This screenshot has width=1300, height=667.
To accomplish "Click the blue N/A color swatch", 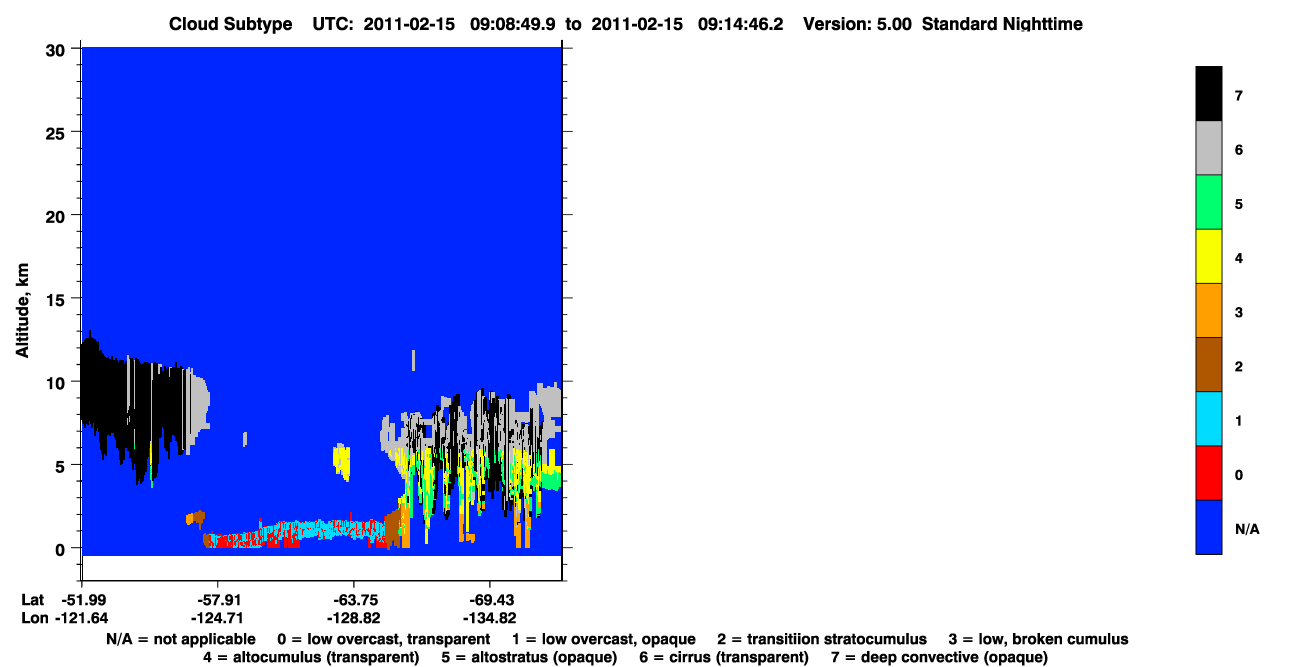I will click(x=1209, y=526).
